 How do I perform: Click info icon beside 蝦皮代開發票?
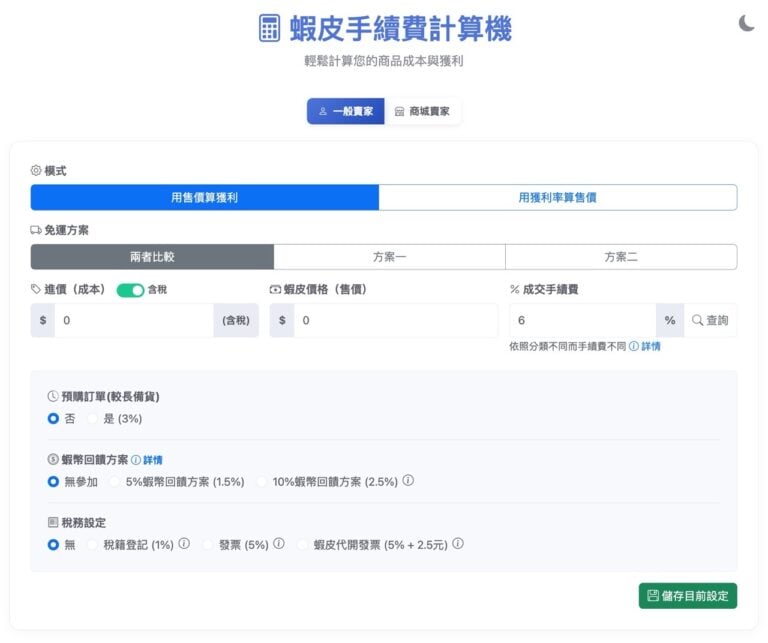457,544
